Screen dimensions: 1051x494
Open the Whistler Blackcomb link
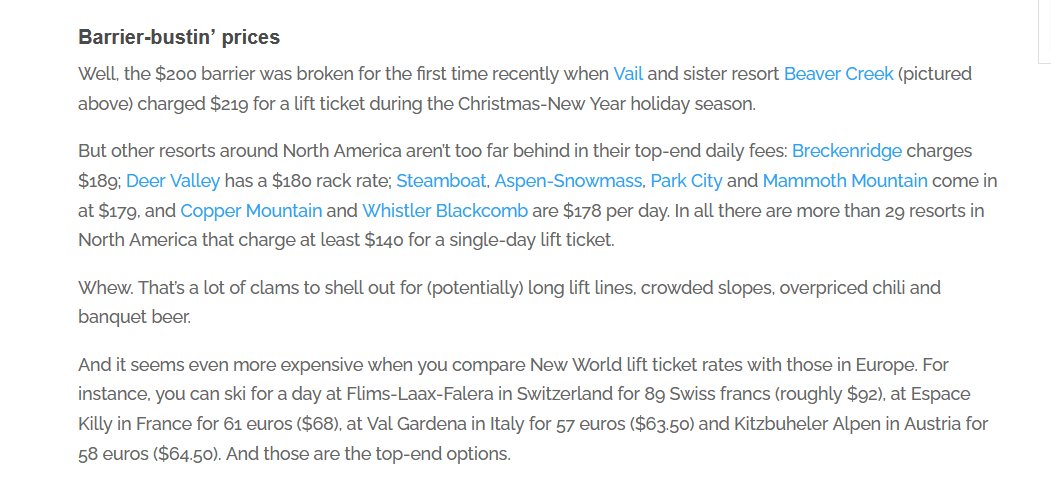click(x=445, y=211)
